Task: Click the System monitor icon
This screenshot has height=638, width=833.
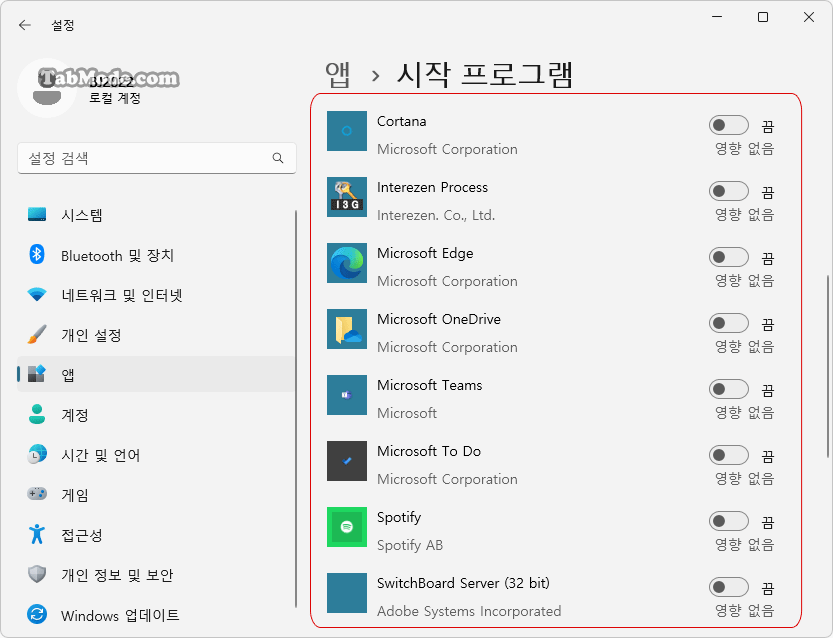Action: tap(37, 215)
